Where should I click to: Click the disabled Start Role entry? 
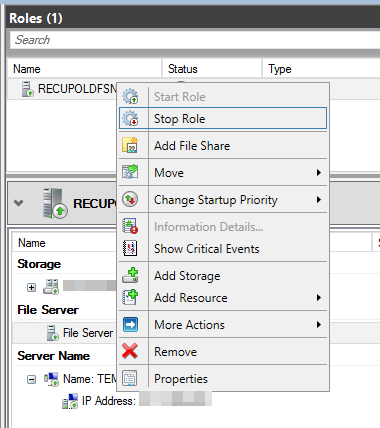223,97
